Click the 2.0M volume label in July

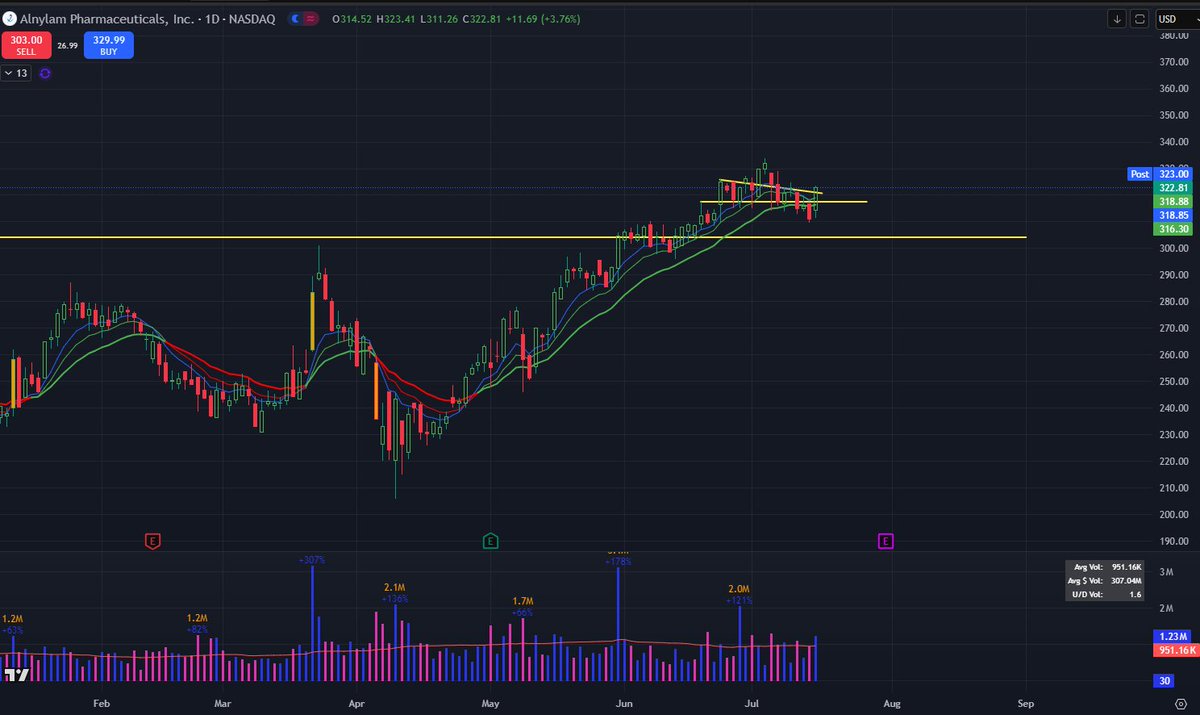click(739, 589)
